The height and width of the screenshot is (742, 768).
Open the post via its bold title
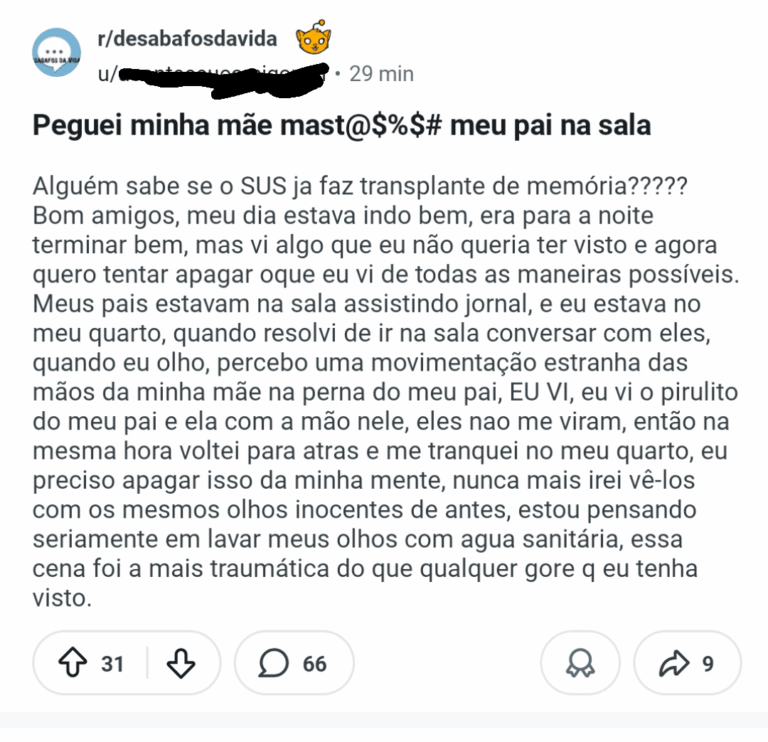(x=342, y=127)
